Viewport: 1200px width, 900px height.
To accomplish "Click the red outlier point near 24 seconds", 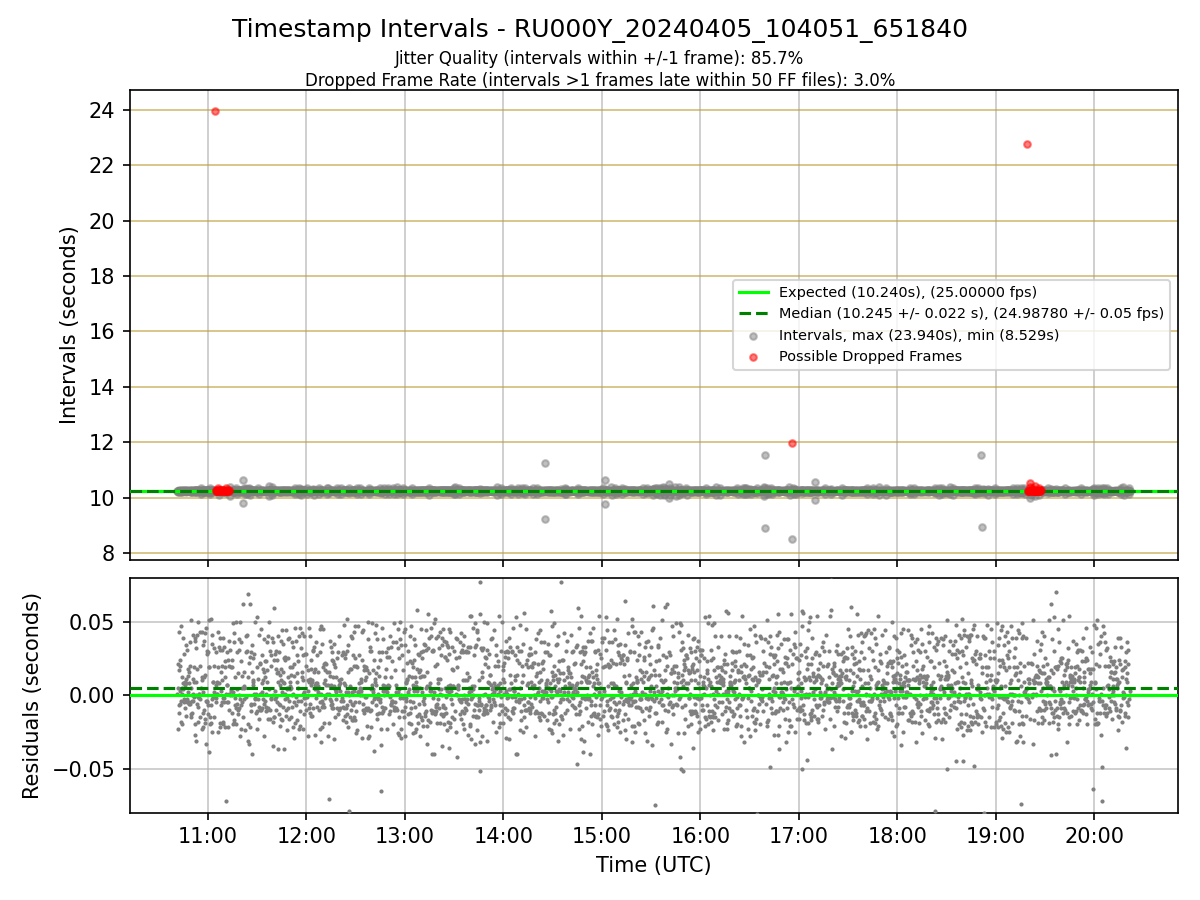I will [215, 111].
